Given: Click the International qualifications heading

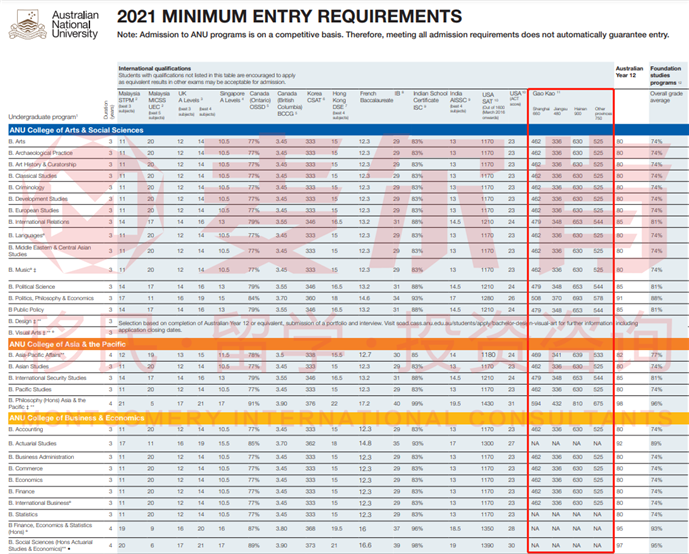Looking at the screenshot, I should click(x=155, y=69).
